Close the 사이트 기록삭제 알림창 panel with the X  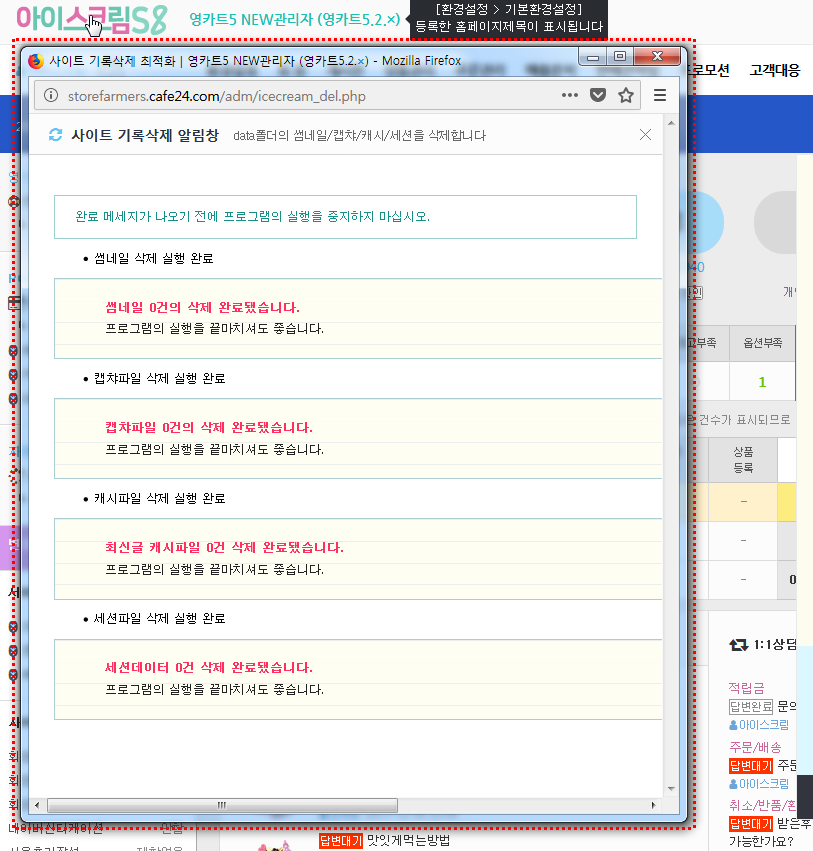pos(645,135)
